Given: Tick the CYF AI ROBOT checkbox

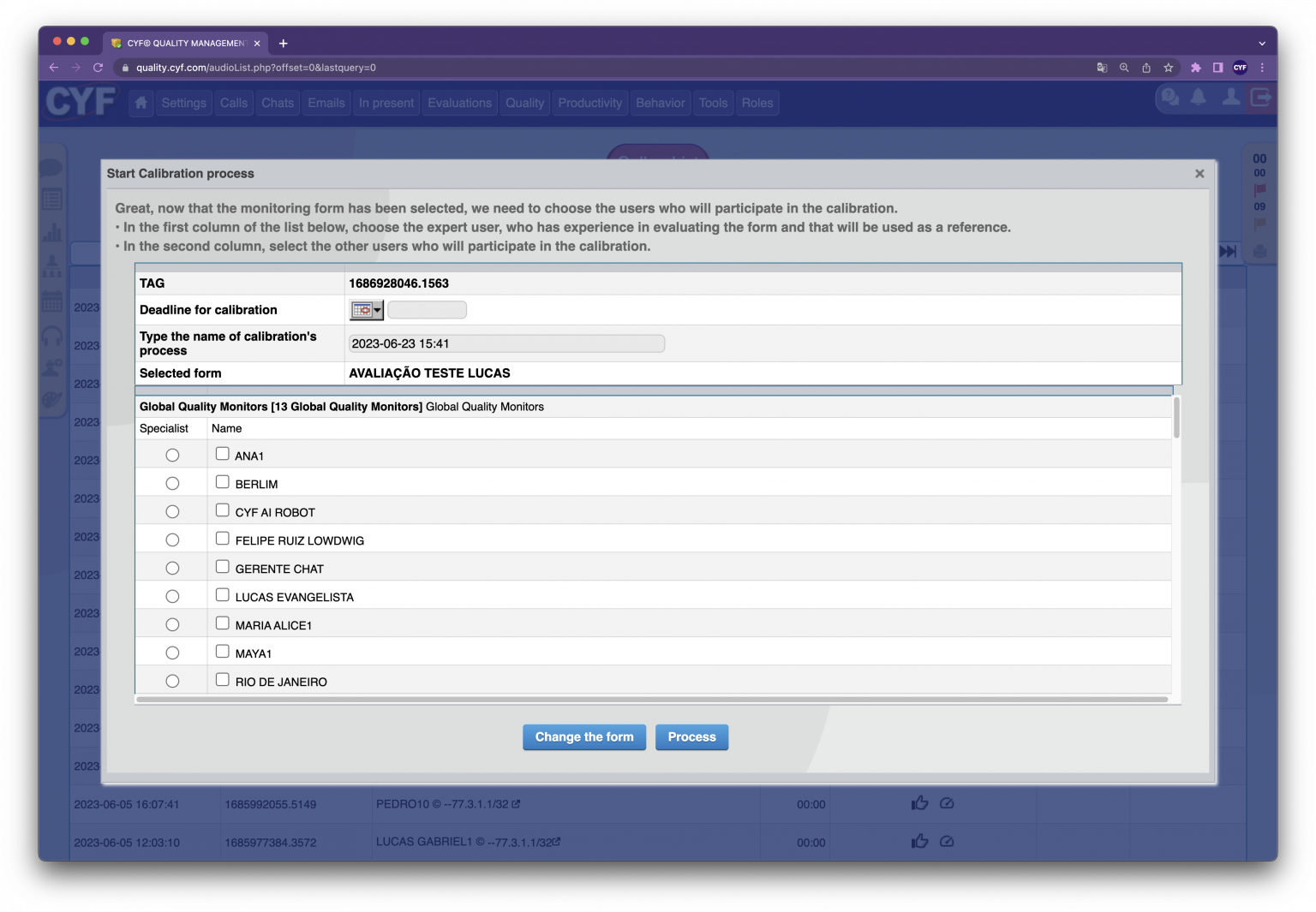Looking at the screenshot, I should tap(223, 510).
